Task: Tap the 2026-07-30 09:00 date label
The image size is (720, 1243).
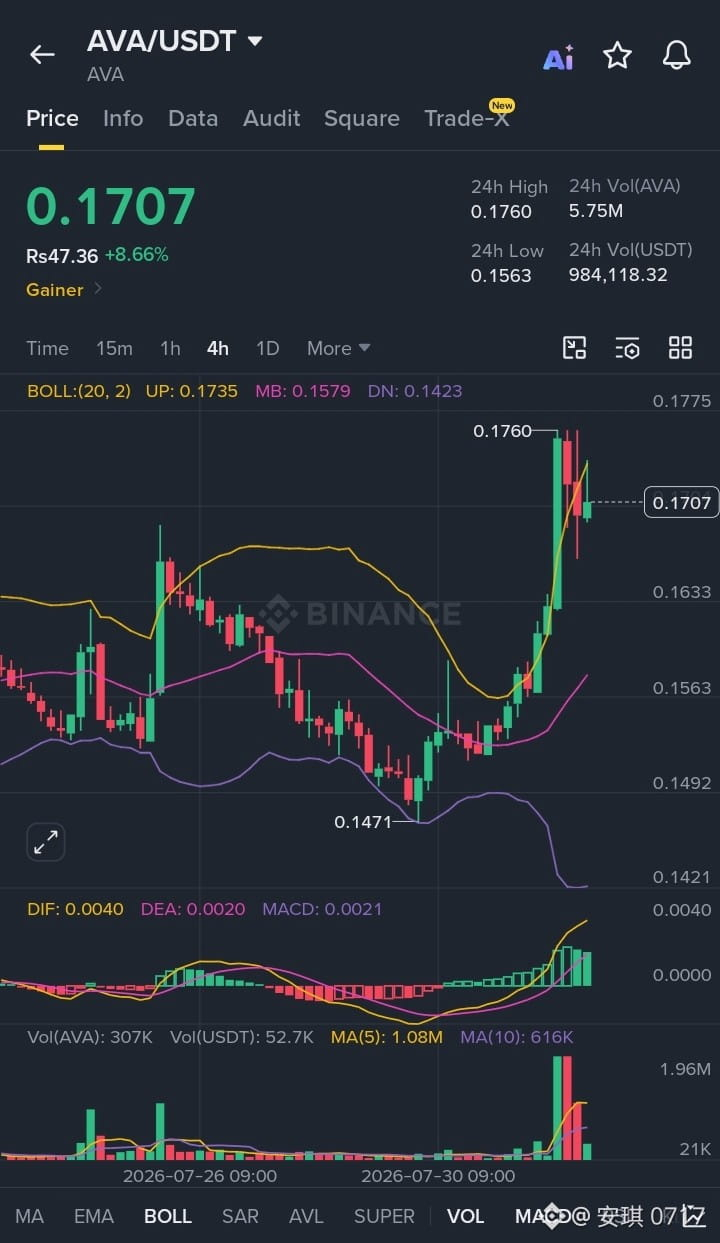Action: [438, 1176]
